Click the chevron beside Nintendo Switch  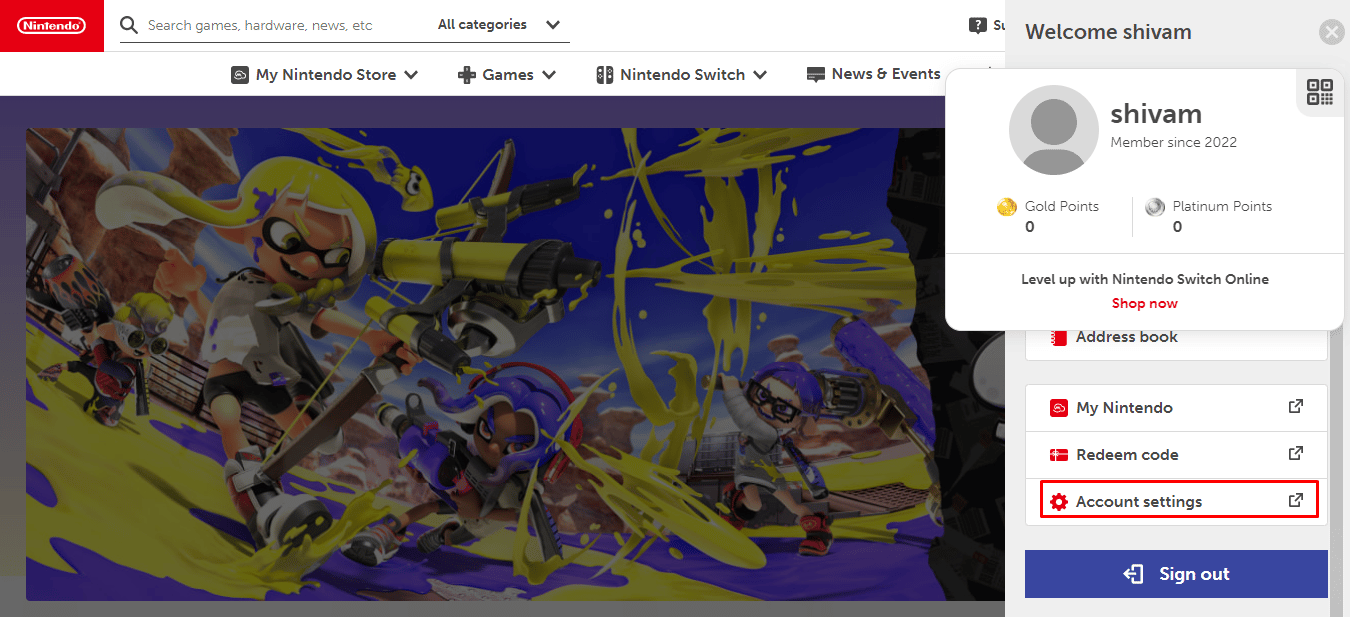pos(760,75)
